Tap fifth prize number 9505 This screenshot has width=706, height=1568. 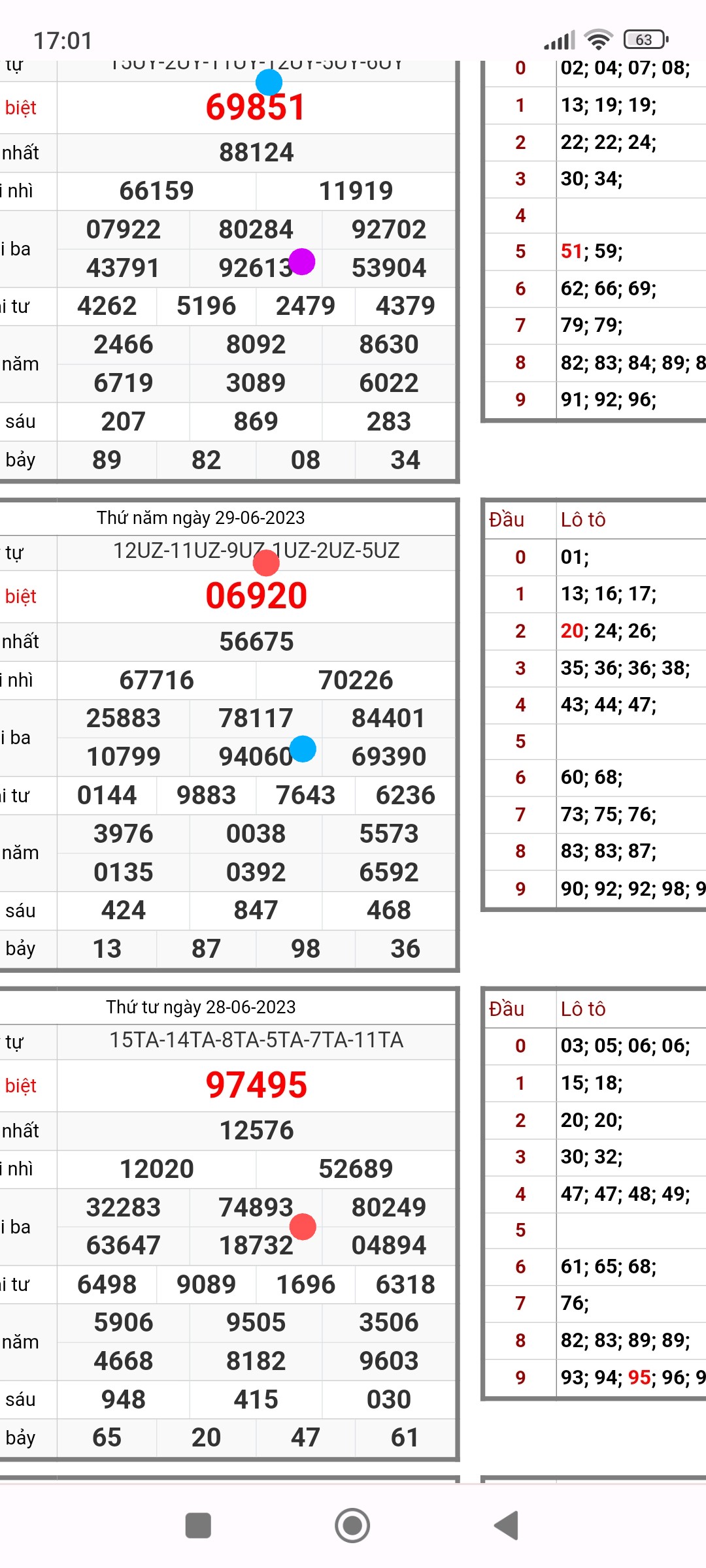click(x=256, y=1323)
